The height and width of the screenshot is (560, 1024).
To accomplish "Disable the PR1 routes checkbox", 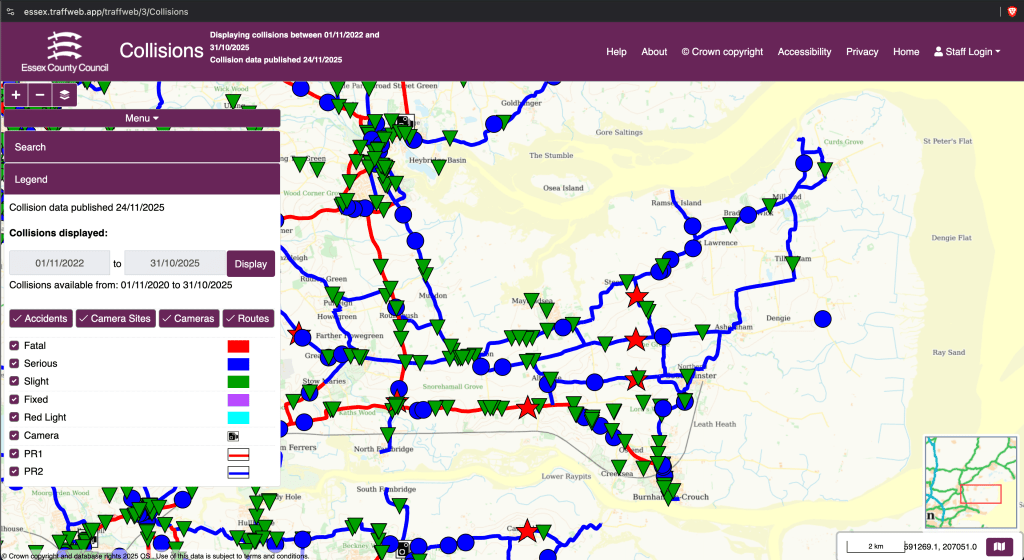I will pyautogui.click(x=14, y=454).
